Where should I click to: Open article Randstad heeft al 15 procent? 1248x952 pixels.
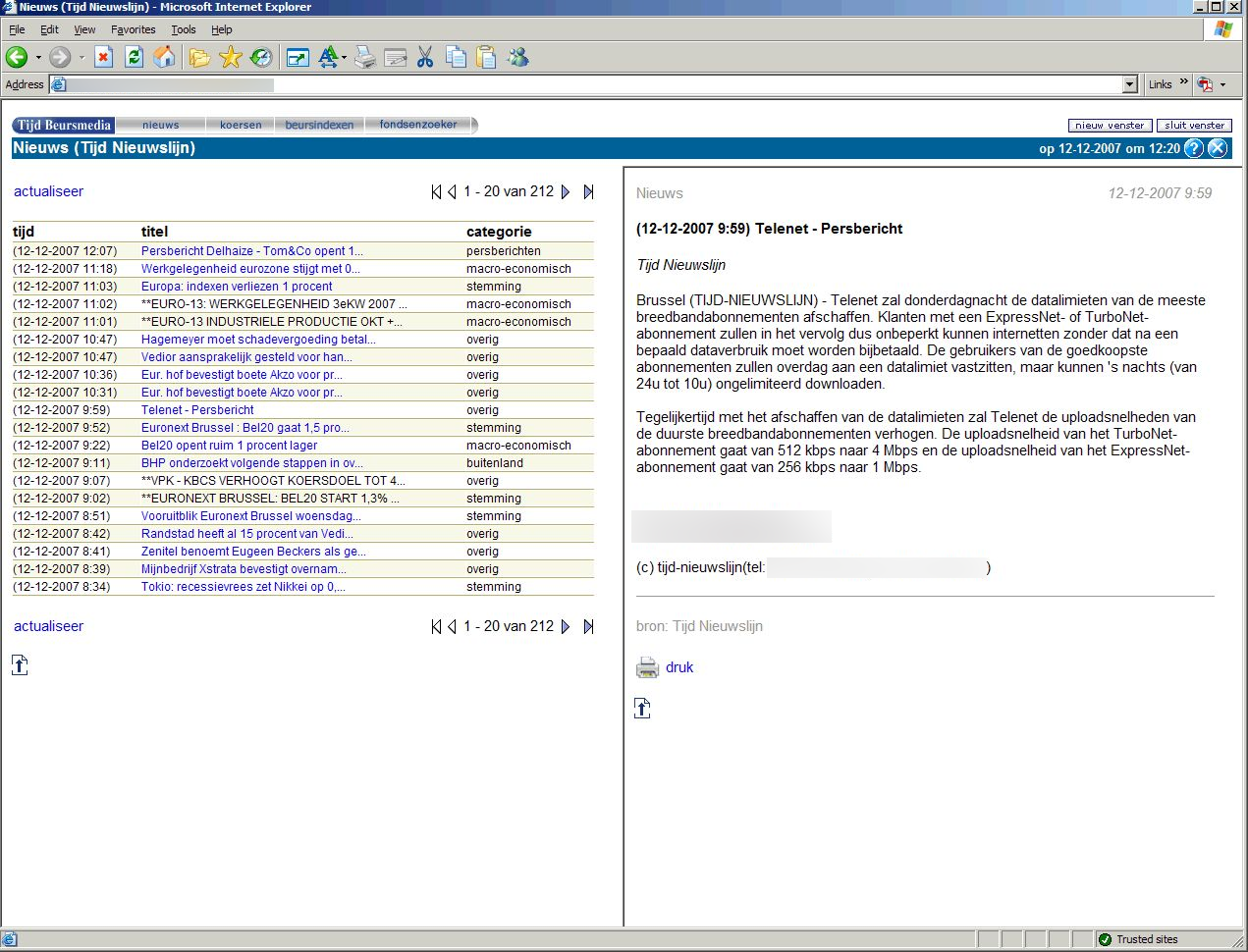tap(247, 534)
